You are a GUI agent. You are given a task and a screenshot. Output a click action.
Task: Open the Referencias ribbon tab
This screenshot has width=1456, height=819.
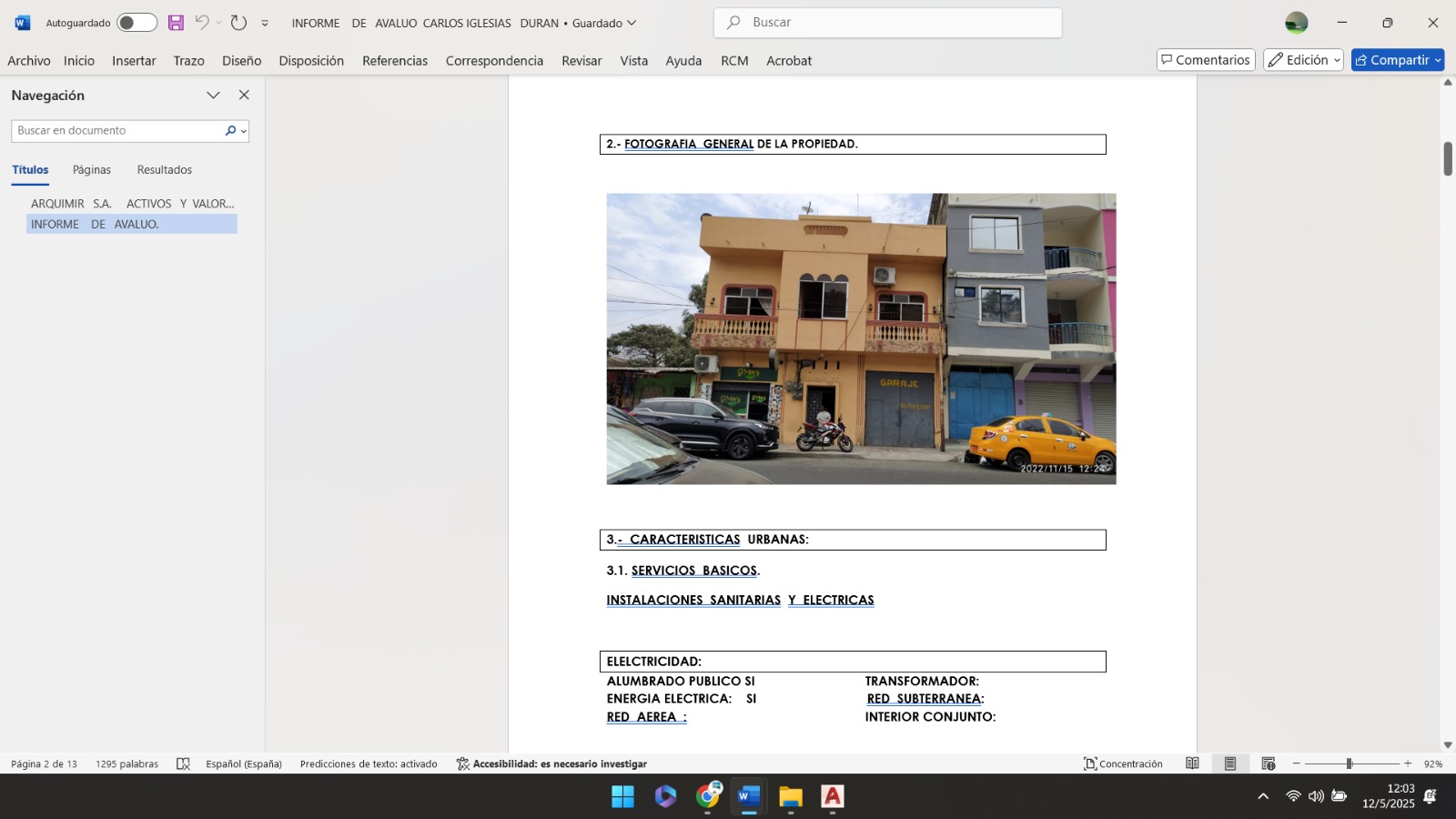[x=394, y=61]
